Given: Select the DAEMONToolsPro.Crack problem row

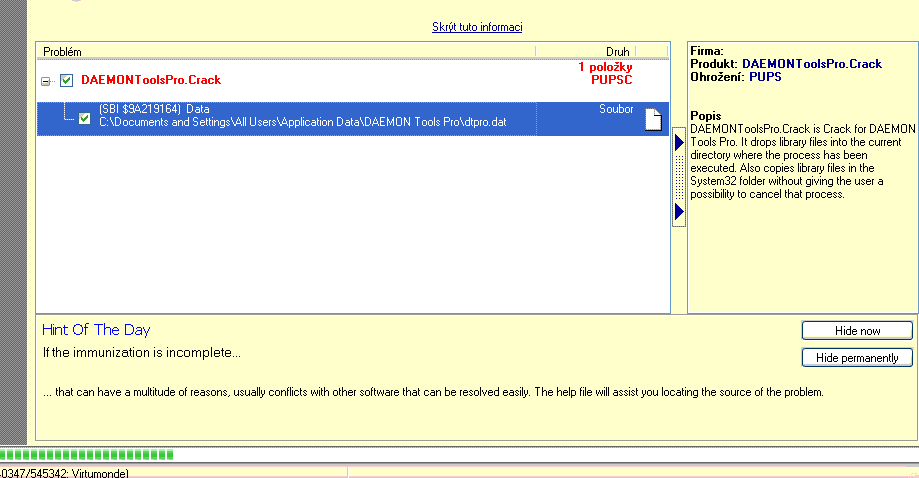Looking at the screenshot, I should (353, 80).
